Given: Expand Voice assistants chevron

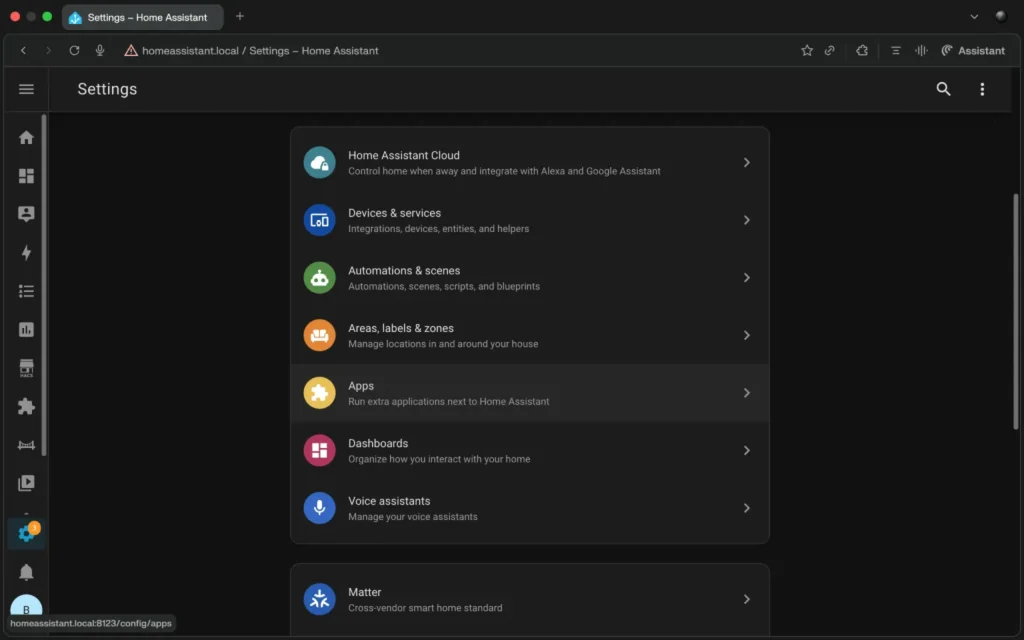Looking at the screenshot, I should tap(746, 507).
